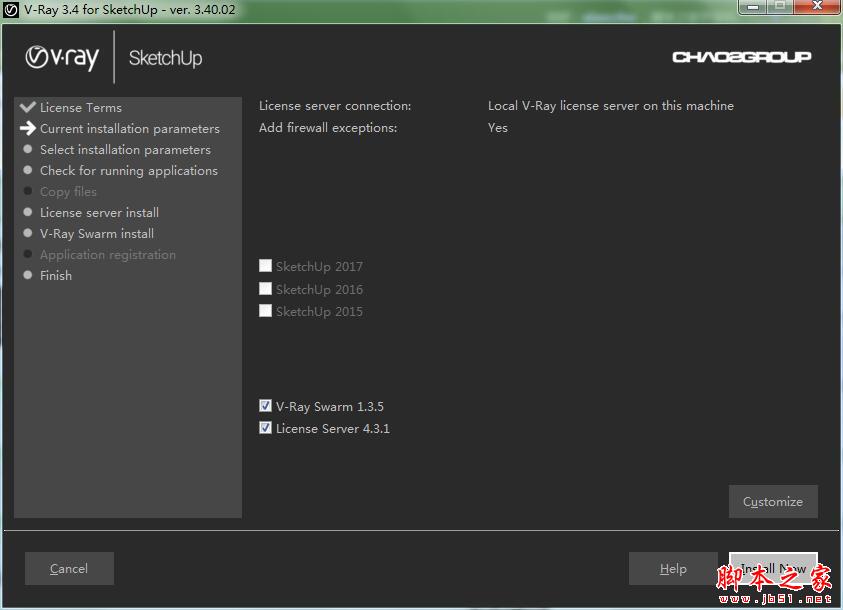Select the Copy files step
Viewport: 843px width, 610px height.
tap(68, 191)
